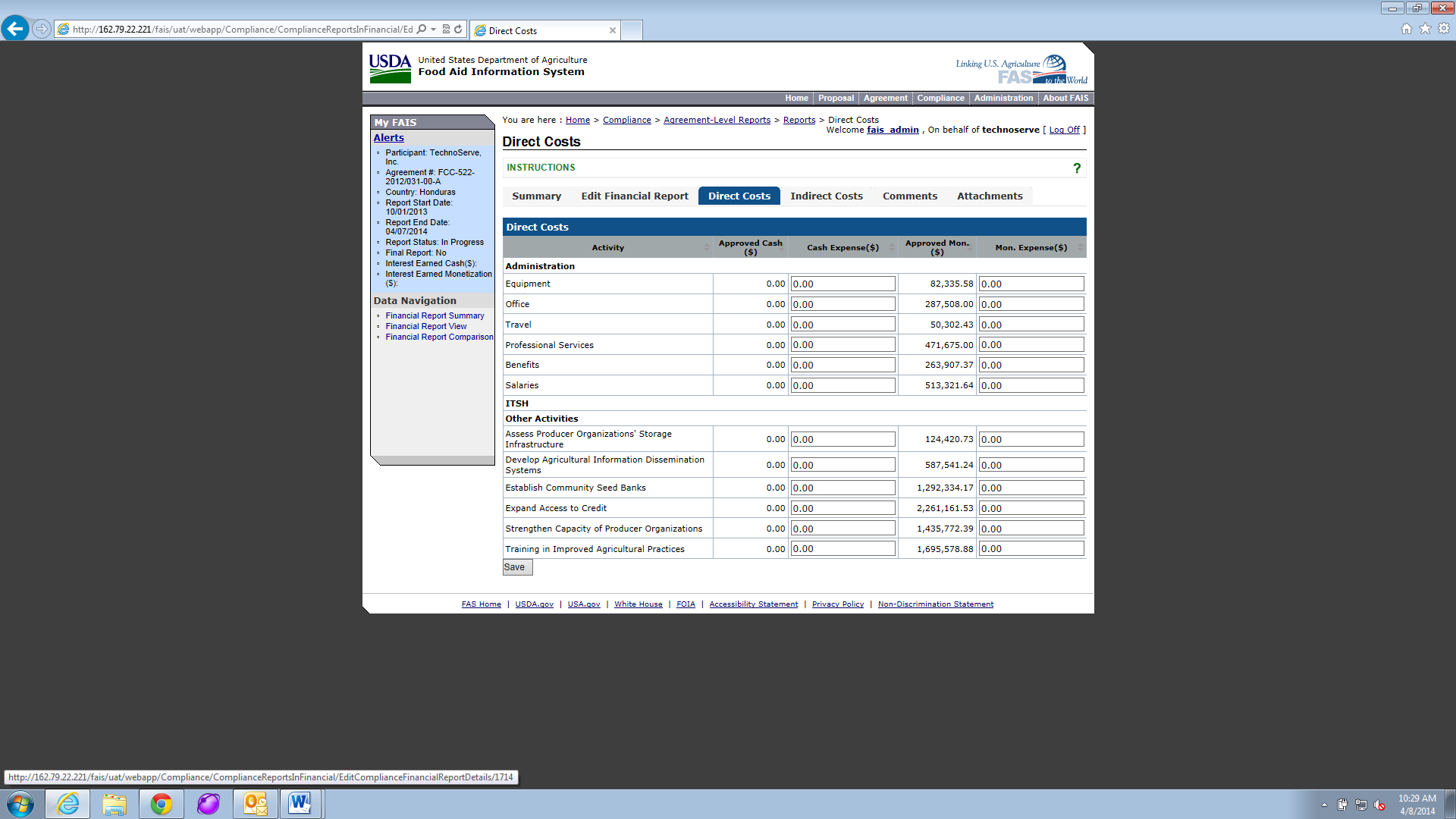Screen dimensions: 1456x819
Task: Click the page refresh icon in address bar
Action: 458,30
